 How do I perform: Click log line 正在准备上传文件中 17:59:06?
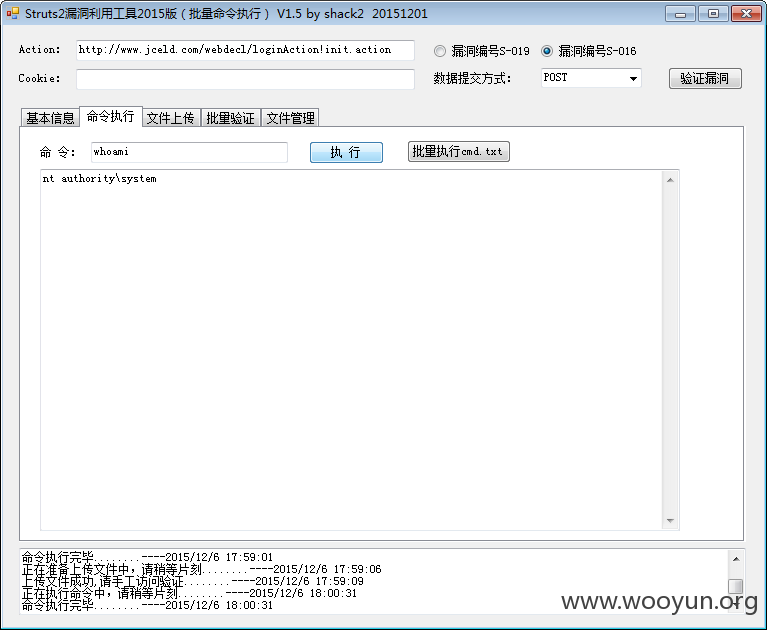tap(202, 569)
